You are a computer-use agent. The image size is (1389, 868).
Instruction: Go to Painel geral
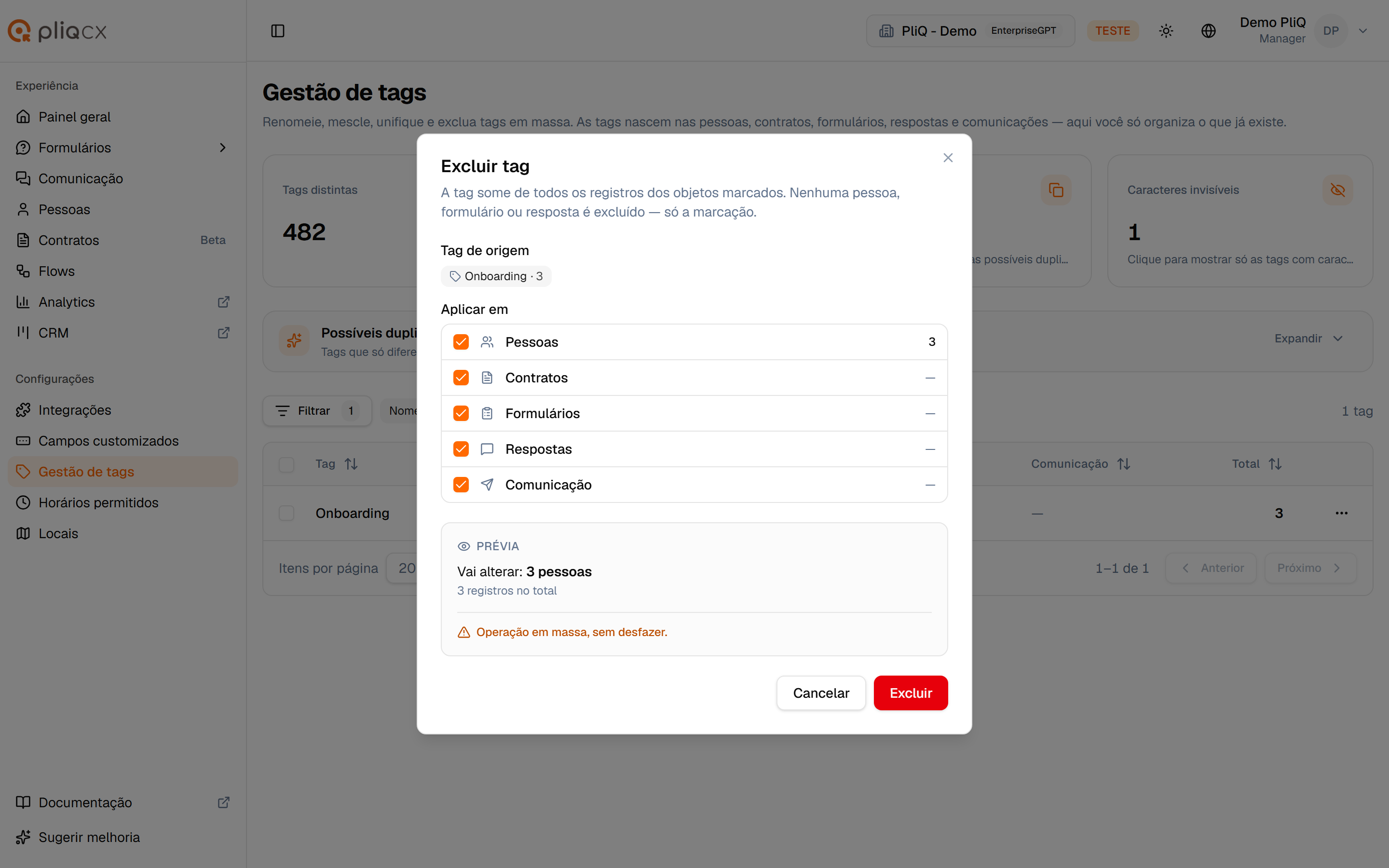(122, 117)
